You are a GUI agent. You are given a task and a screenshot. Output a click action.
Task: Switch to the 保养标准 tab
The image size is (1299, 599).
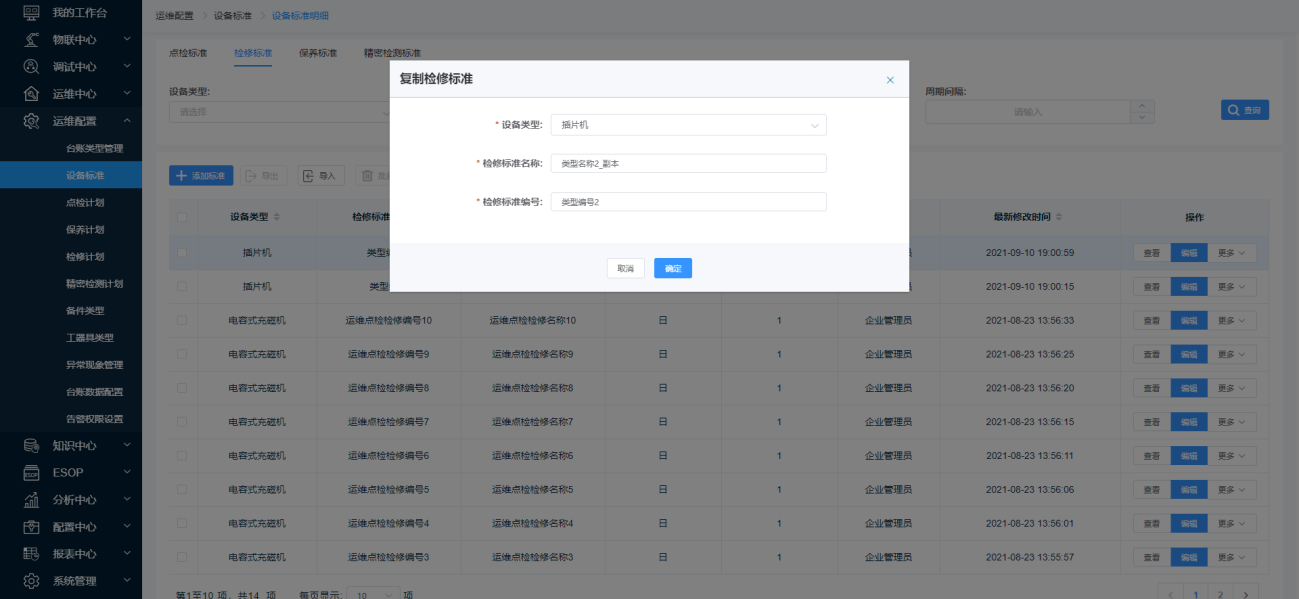click(317, 53)
